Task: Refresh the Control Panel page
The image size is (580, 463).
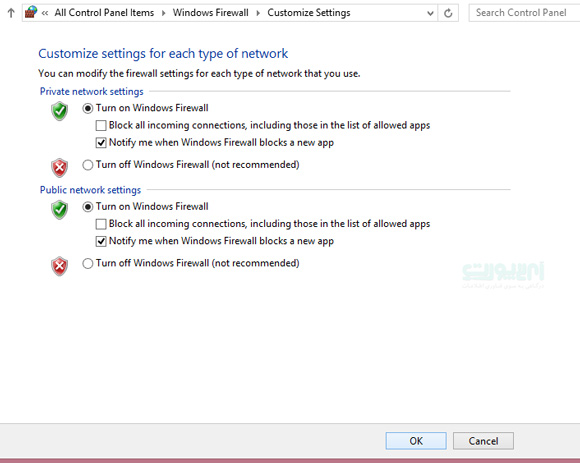Action: [x=448, y=13]
